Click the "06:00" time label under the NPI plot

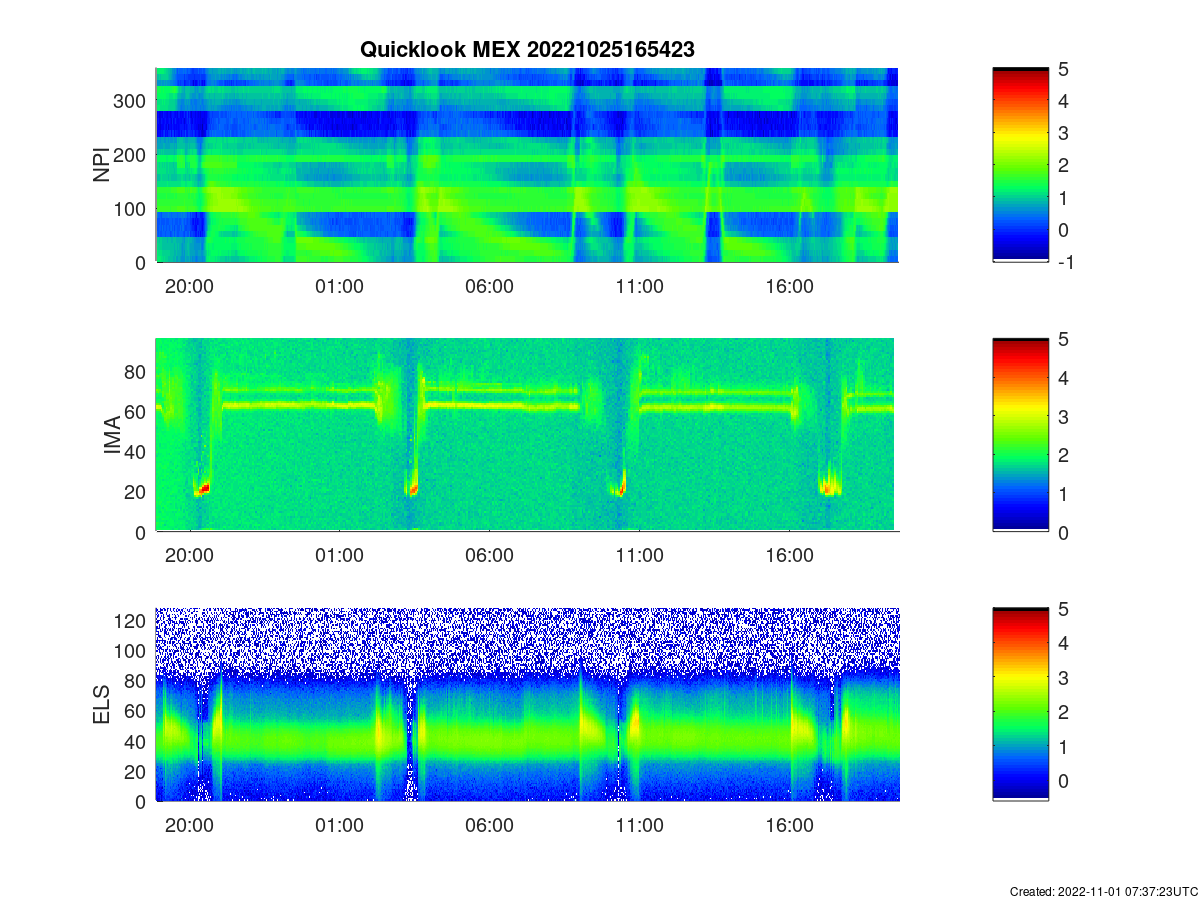pos(489,287)
